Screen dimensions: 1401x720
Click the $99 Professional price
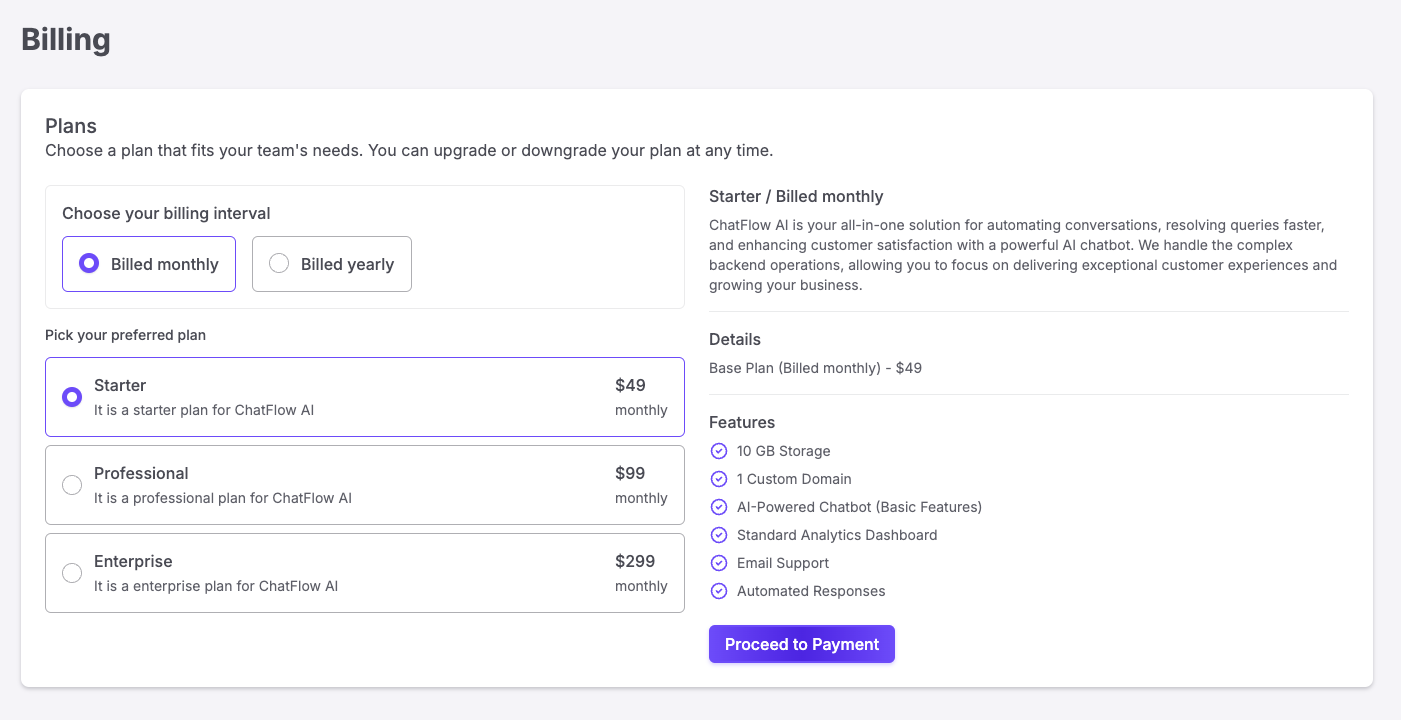[x=630, y=473]
